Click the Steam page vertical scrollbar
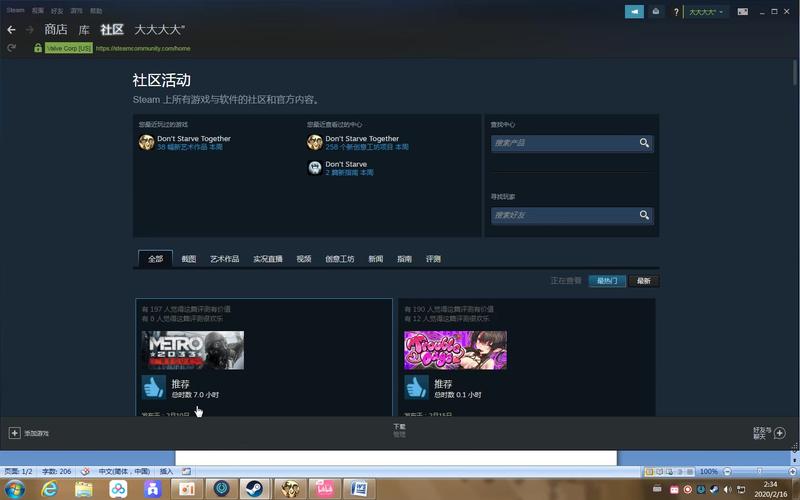Viewport: 800px width, 500px height. 795,72
